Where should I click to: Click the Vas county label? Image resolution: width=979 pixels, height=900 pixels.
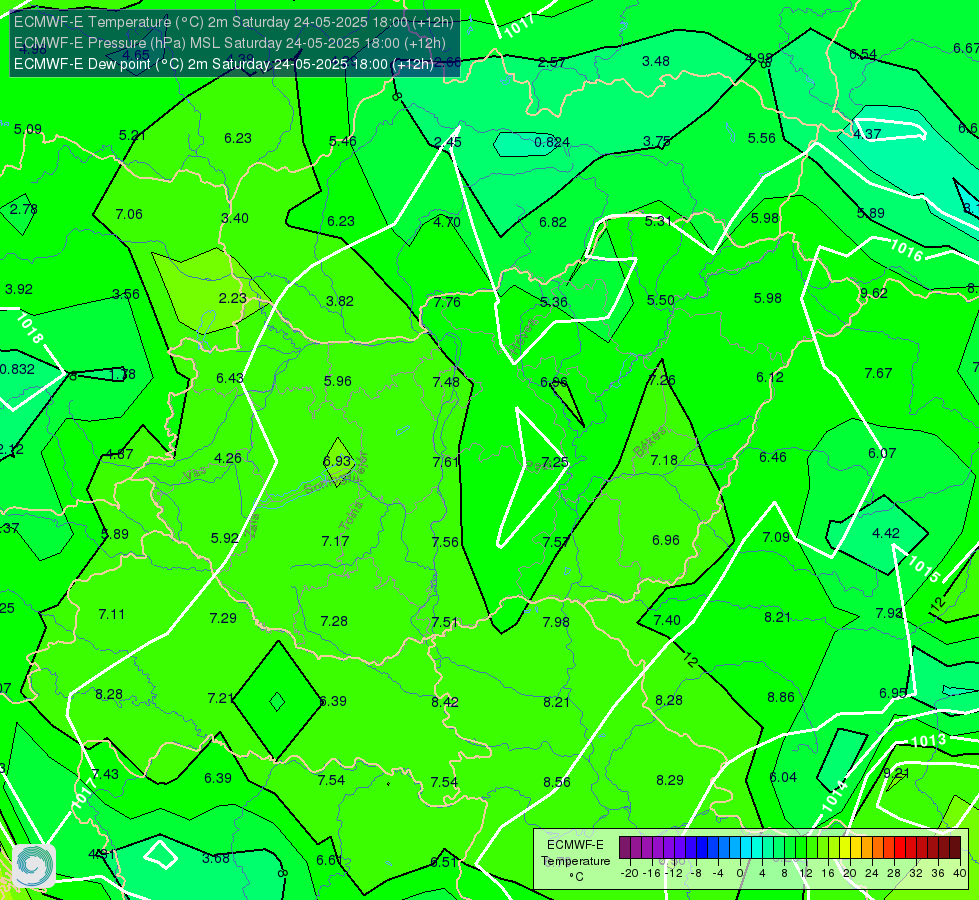pos(195,475)
